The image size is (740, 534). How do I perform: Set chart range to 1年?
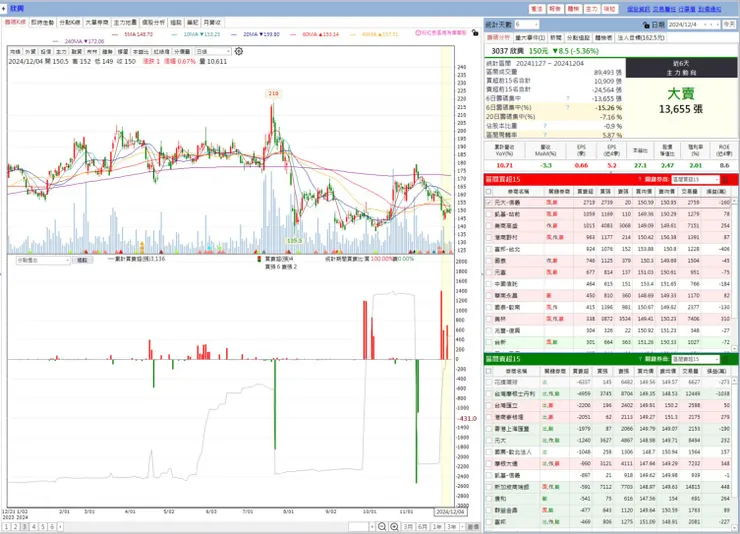(437, 526)
